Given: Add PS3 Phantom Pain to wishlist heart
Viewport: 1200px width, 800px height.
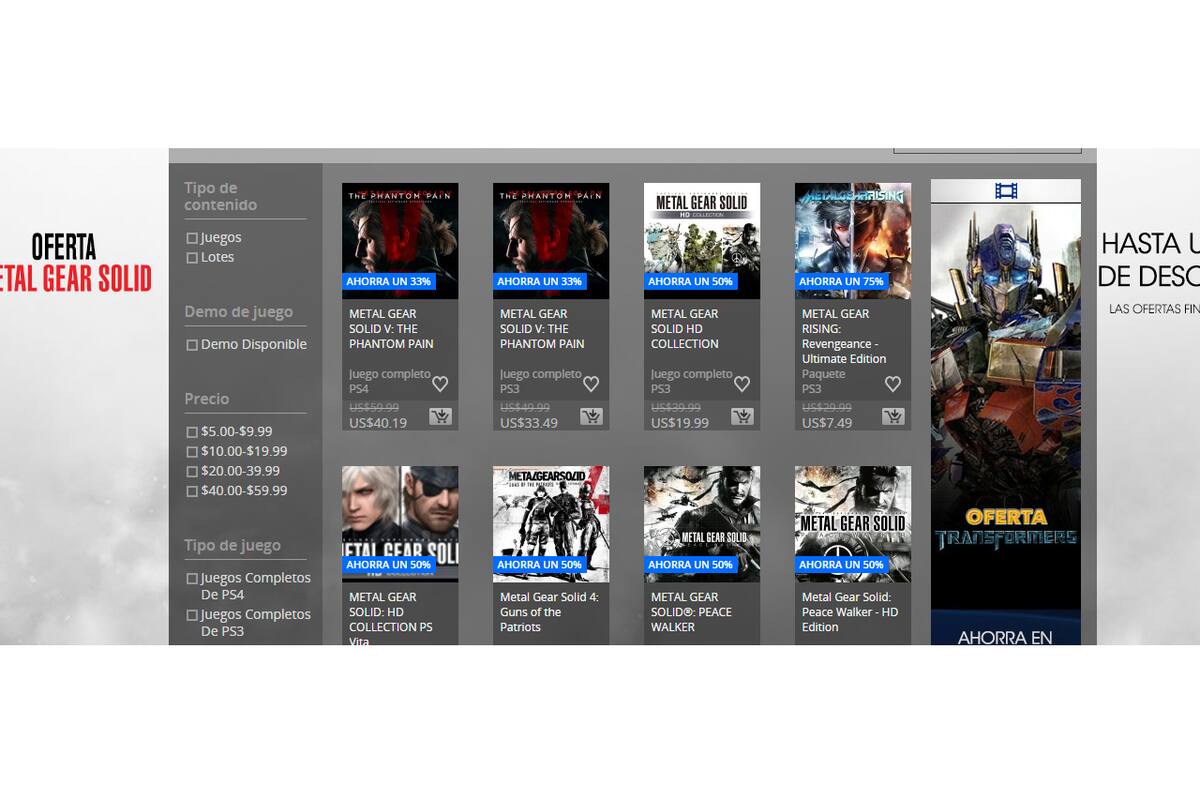Looking at the screenshot, I should coord(591,384).
